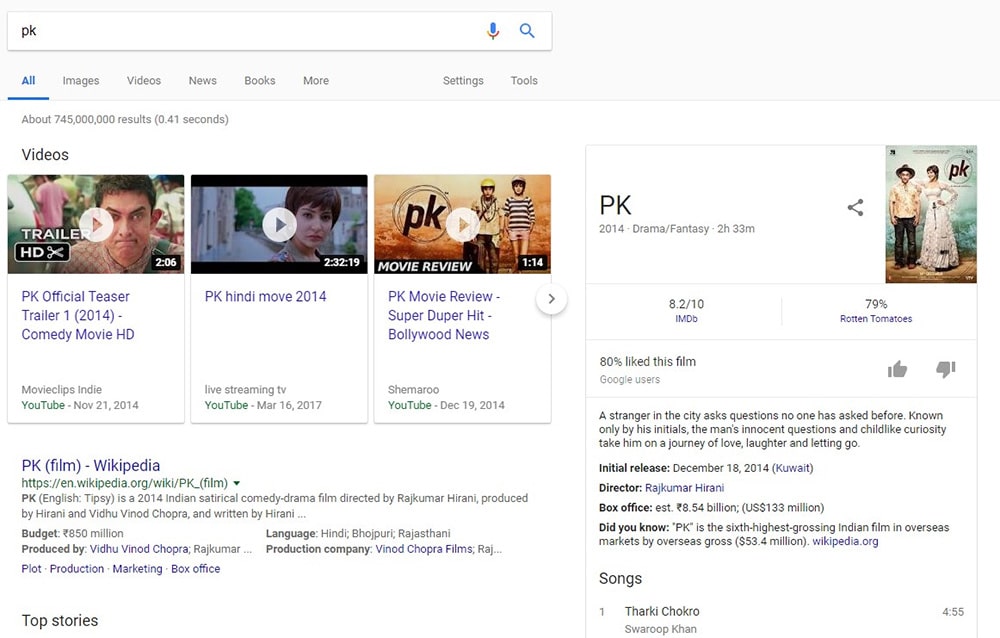Click the Shemaroo channel name
This screenshot has height=638, width=1000.
click(413, 389)
